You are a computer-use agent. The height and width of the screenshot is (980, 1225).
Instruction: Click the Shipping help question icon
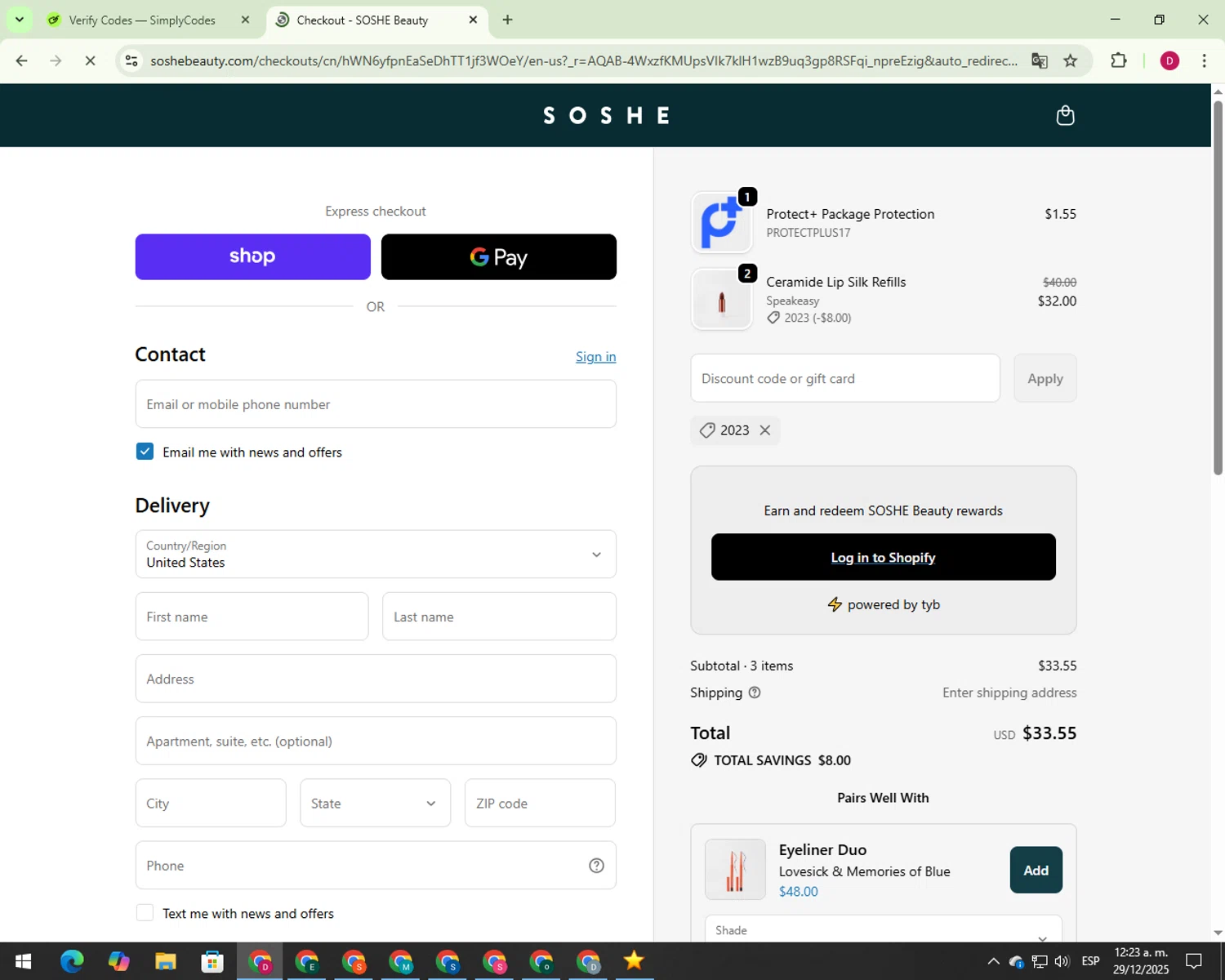click(755, 693)
